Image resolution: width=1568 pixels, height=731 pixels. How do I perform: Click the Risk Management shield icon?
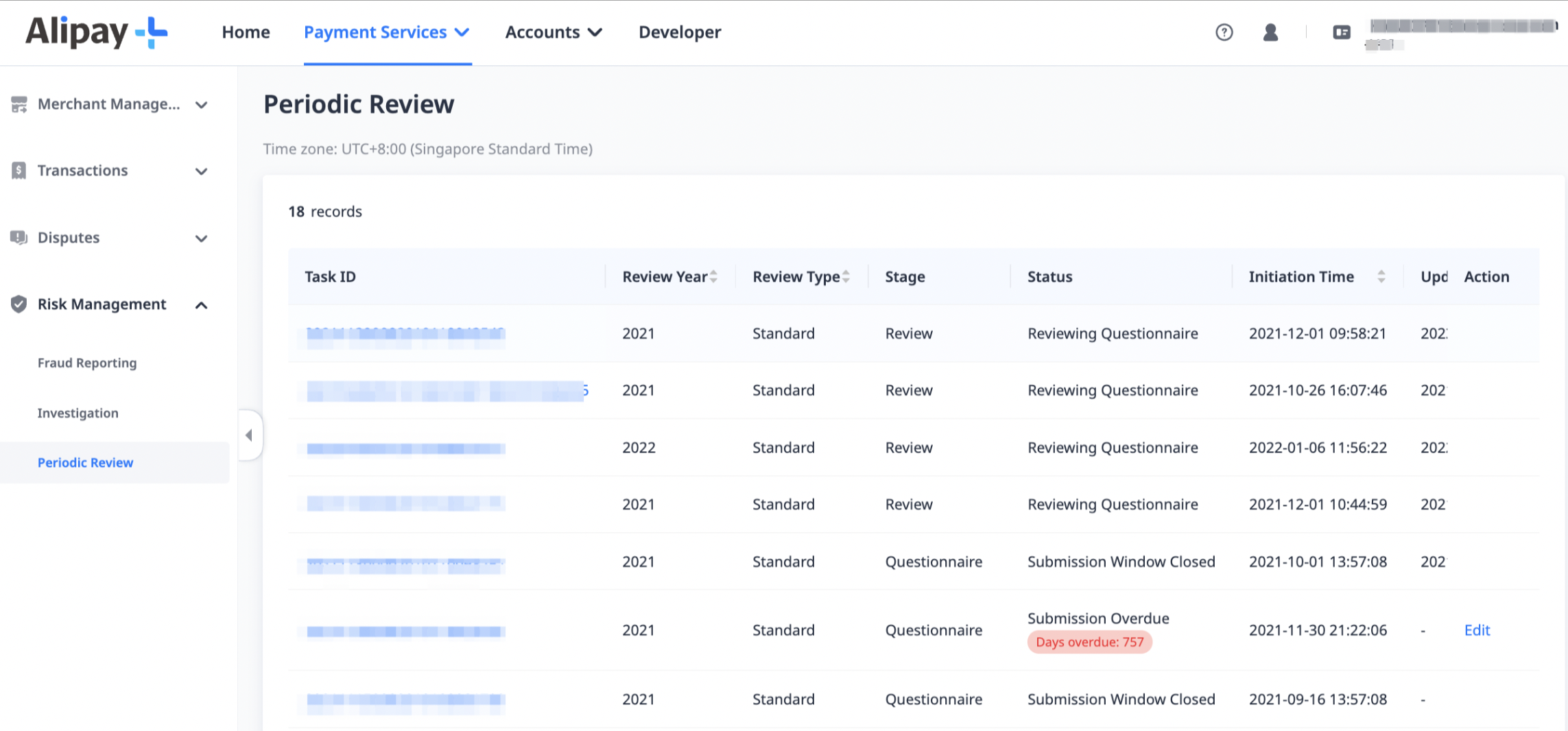(19, 304)
